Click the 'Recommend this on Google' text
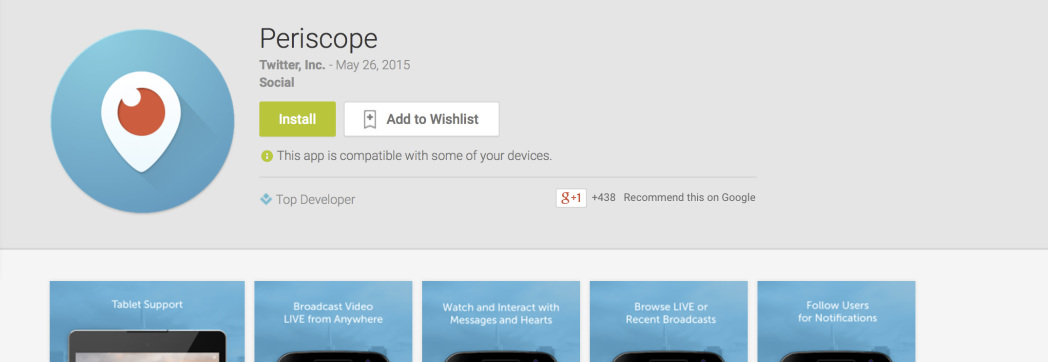This screenshot has height=362, width=1048. [x=689, y=198]
